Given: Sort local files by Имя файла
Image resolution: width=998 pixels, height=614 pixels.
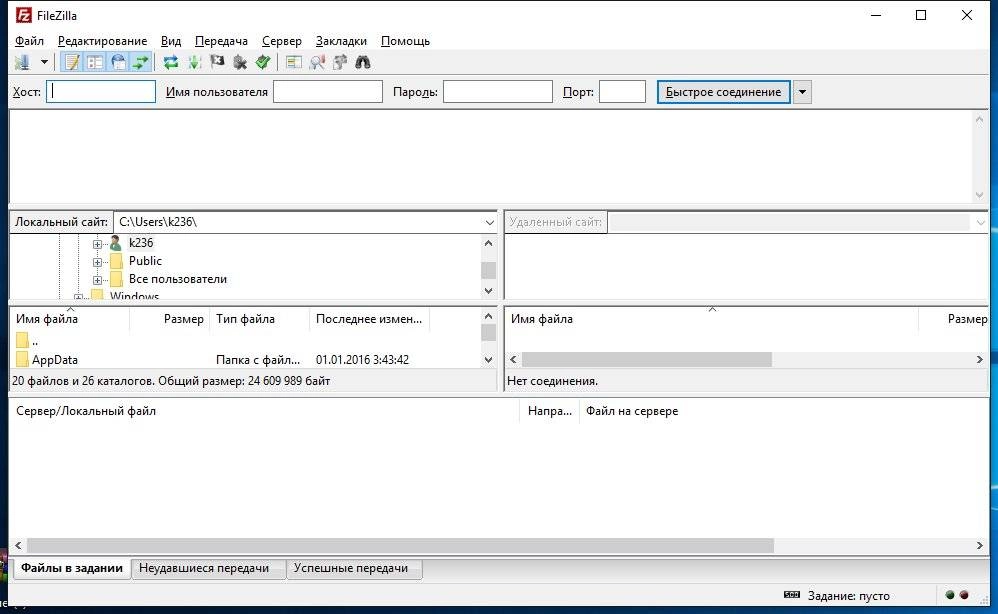Looking at the screenshot, I should click(x=69, y=319).
